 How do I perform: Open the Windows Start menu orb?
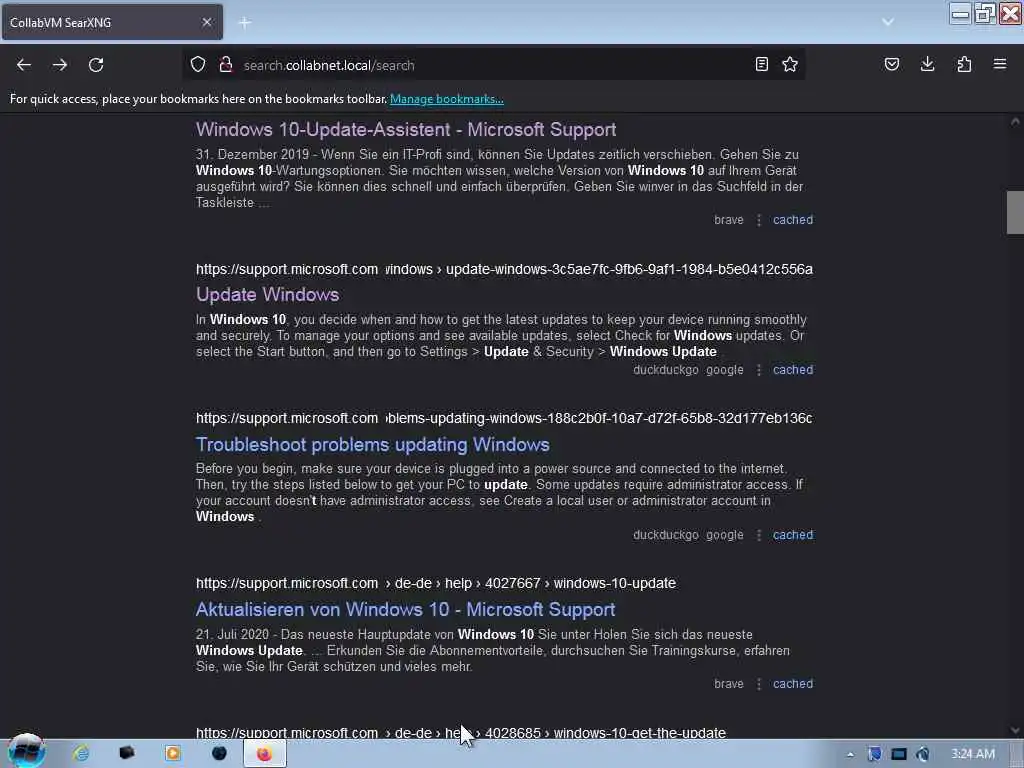tap(26, 752)
